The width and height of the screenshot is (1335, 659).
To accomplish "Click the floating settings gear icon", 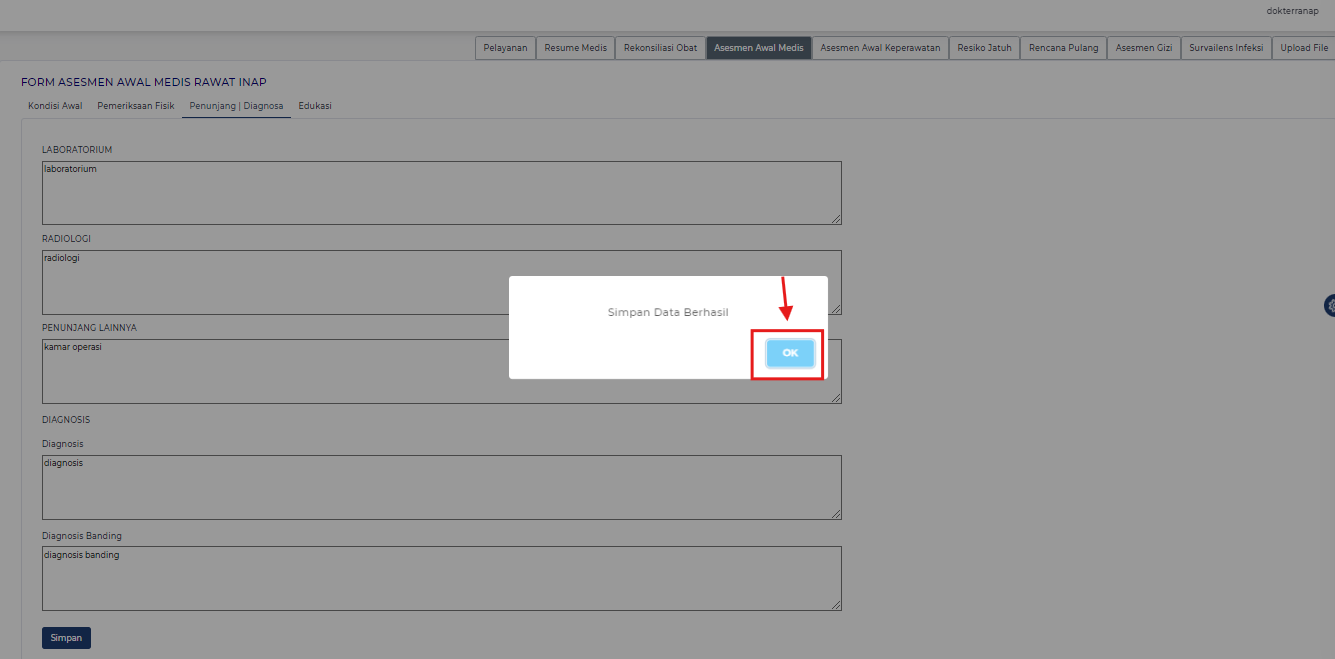I will click(x=1328, y=306).
